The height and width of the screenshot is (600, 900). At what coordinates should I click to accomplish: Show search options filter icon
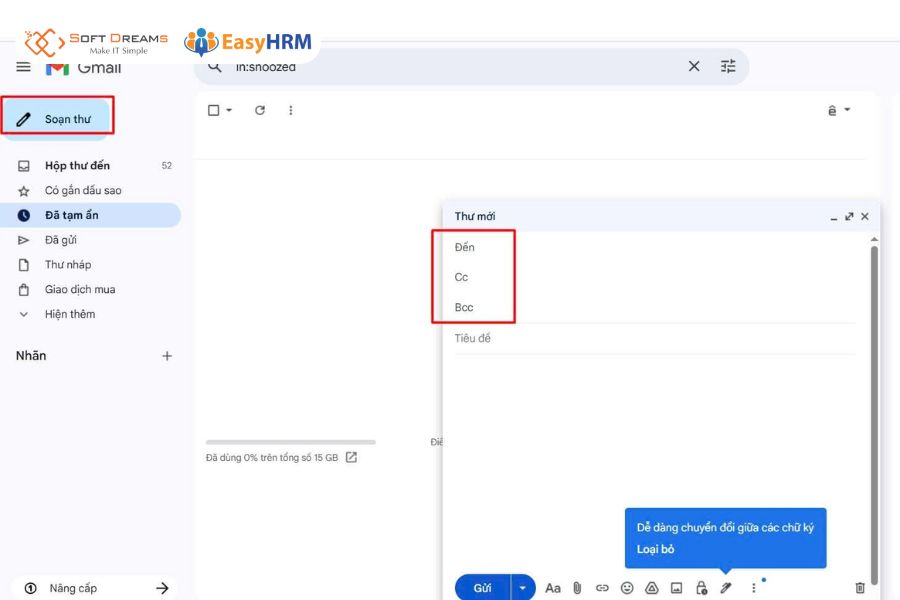click(x=728, y=67)
